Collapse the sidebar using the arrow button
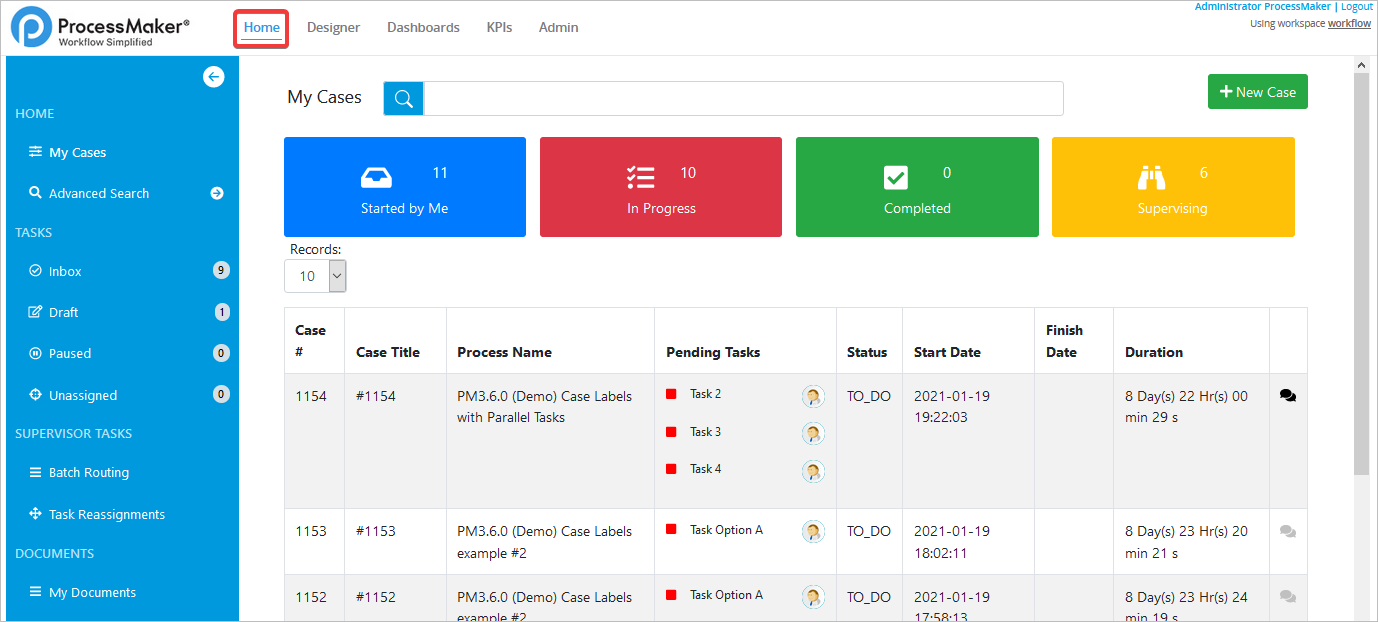This screenshot has height=622, width=1378. (x=213, y=76)
